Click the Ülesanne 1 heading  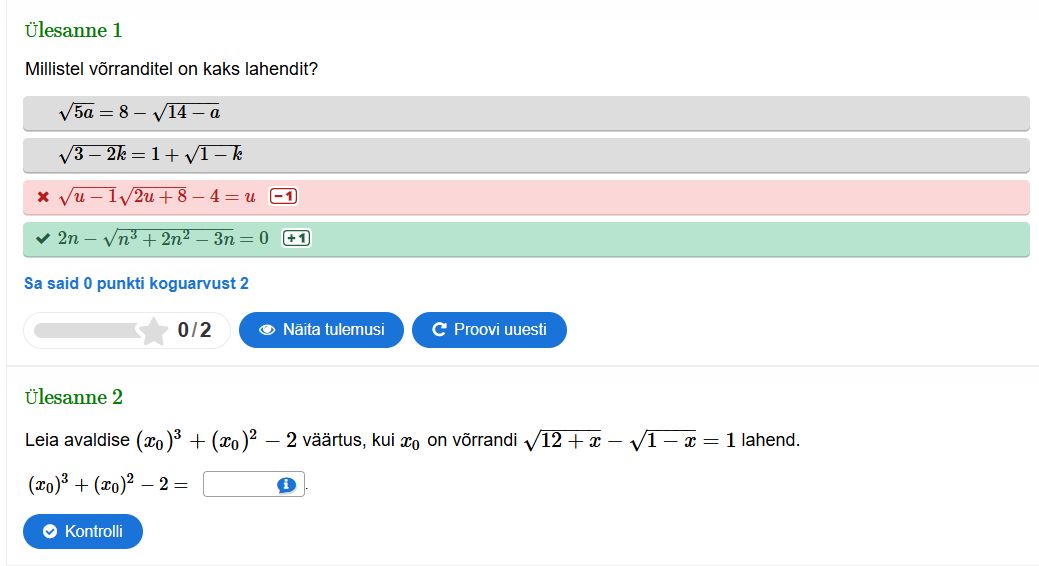coord(74,30)
